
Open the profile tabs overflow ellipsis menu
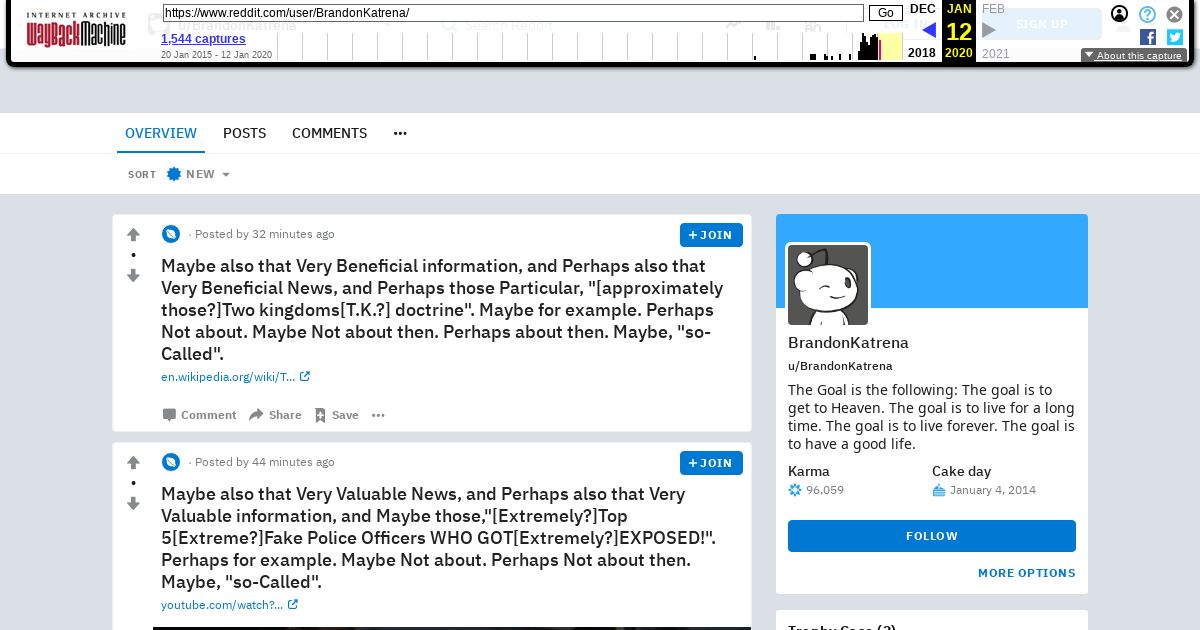point(400,133)
